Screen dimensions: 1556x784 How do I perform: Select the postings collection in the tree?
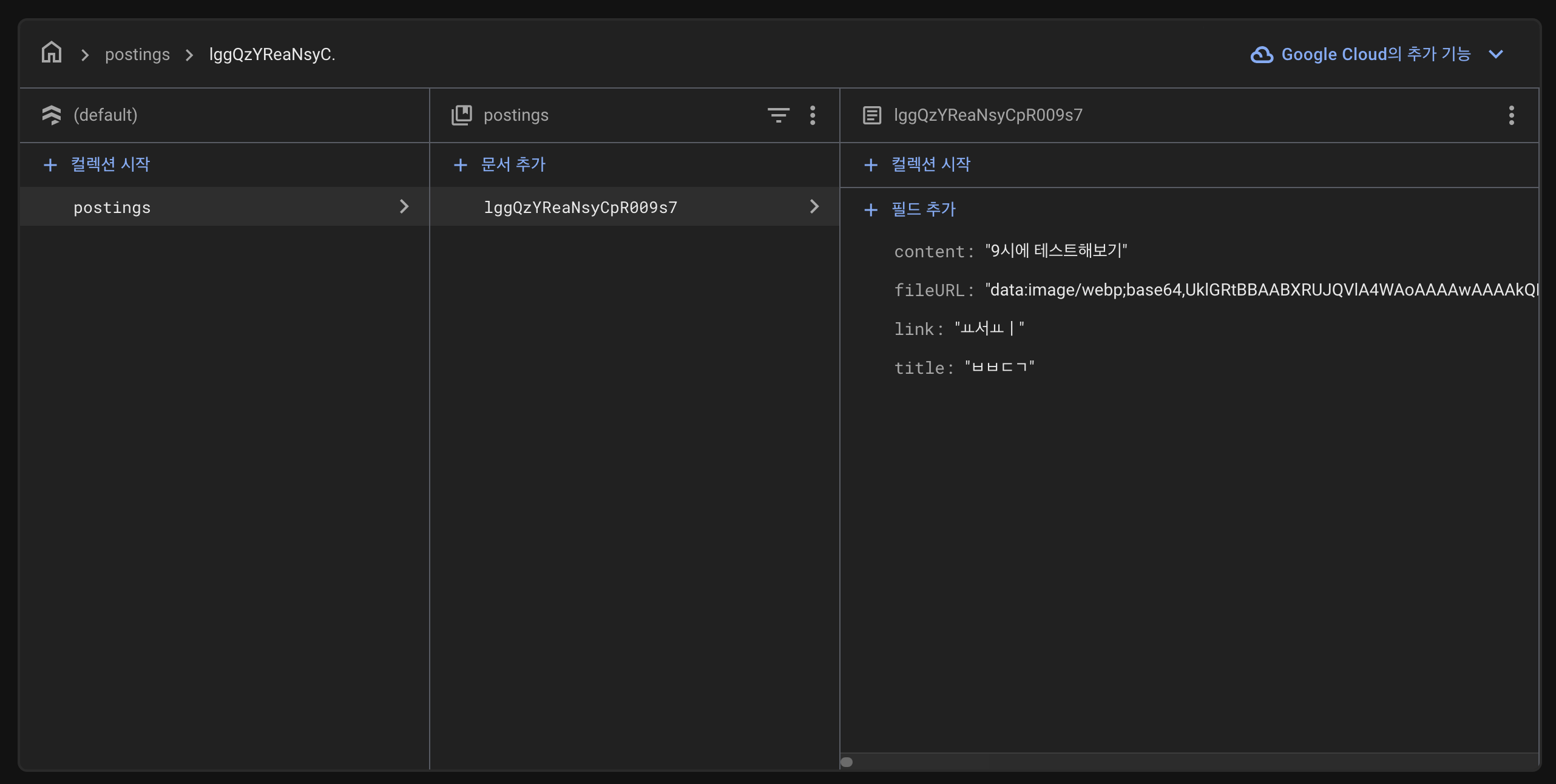point(112,208)
